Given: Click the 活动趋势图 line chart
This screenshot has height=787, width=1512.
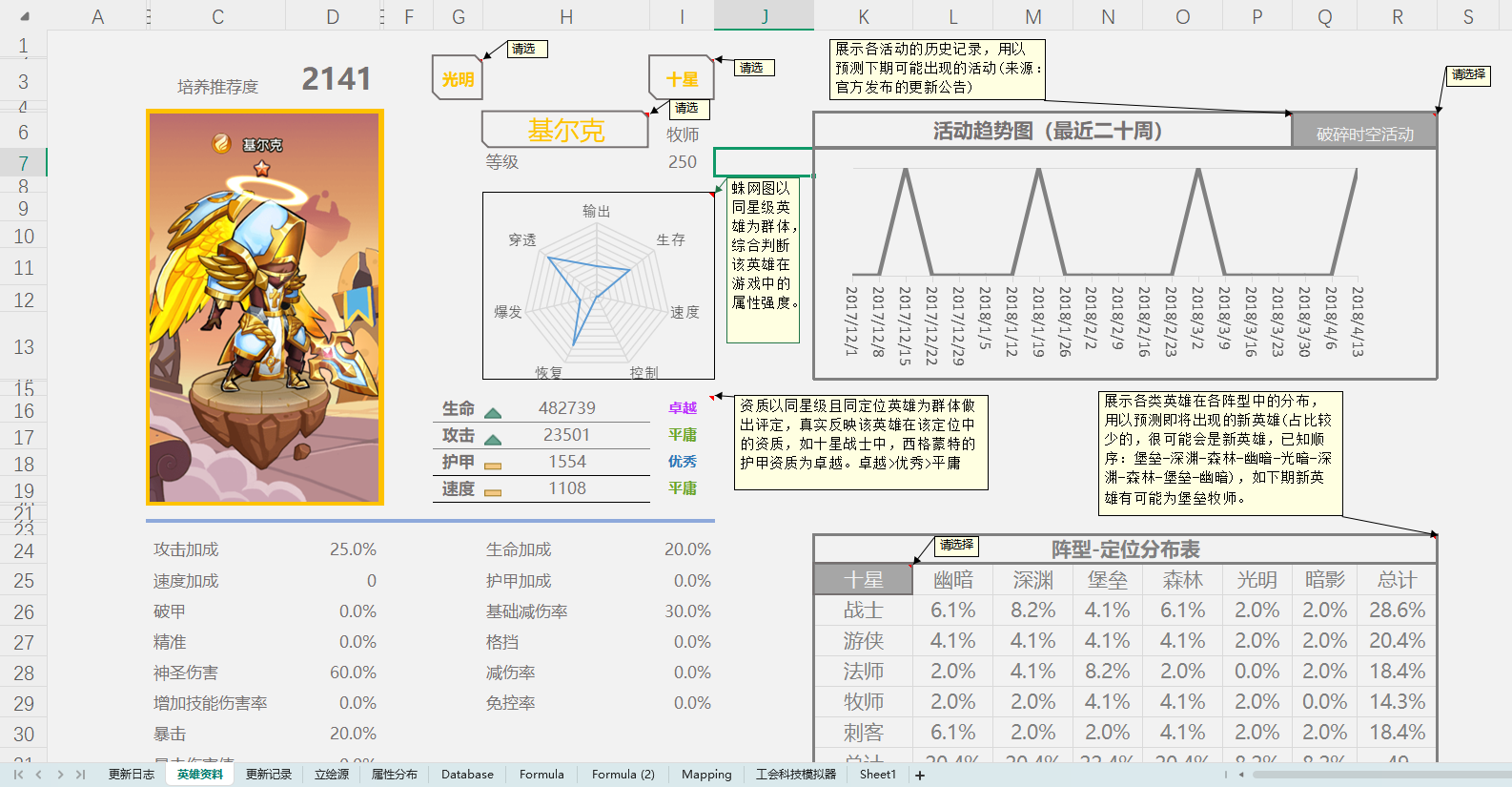Looking at the screenshot, I should [x=1125, y=262].
